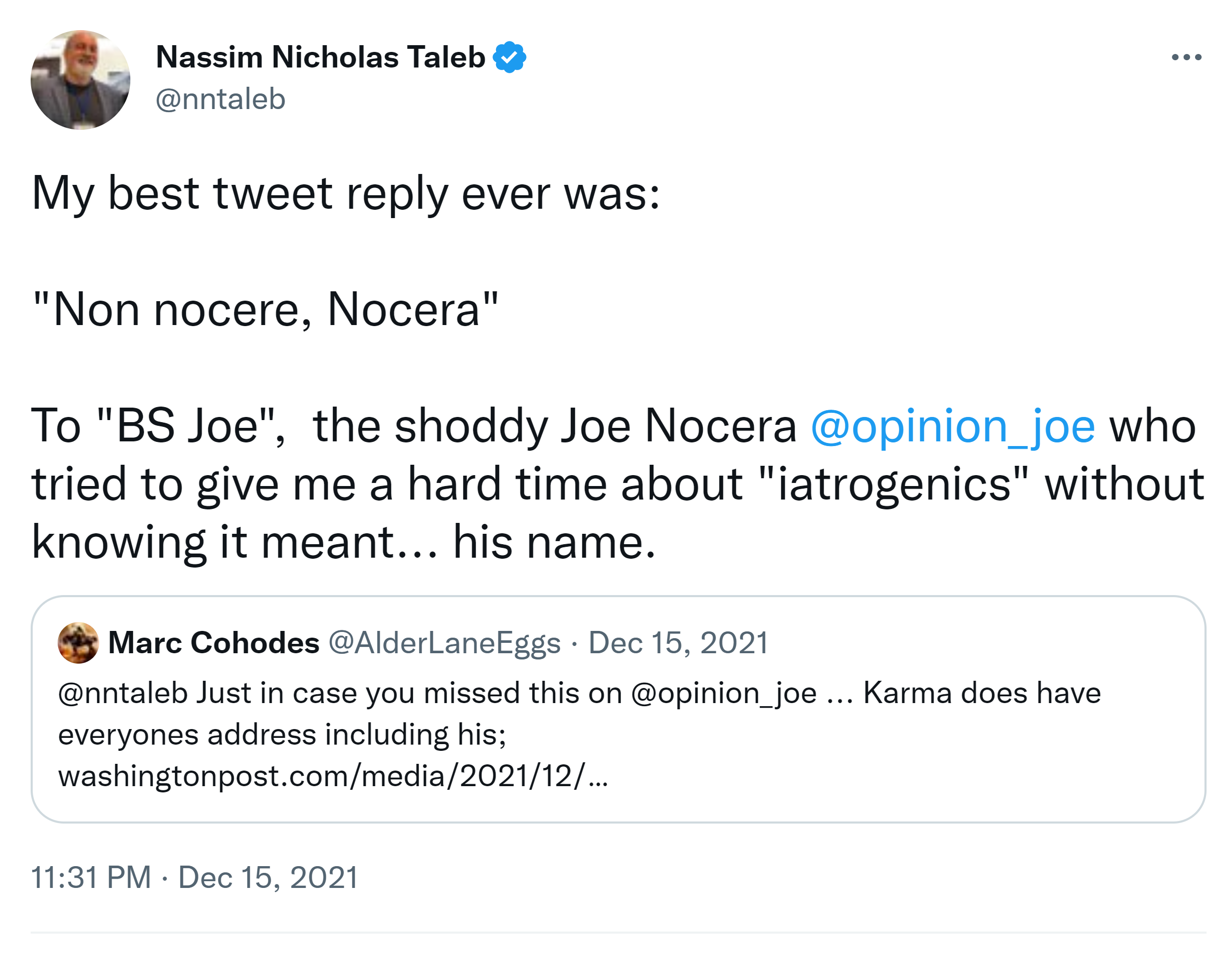Viewport: 1232px width, 957px height.
Task: Click the word "iatrogenics" in the tweet
Action: point(893,484)
